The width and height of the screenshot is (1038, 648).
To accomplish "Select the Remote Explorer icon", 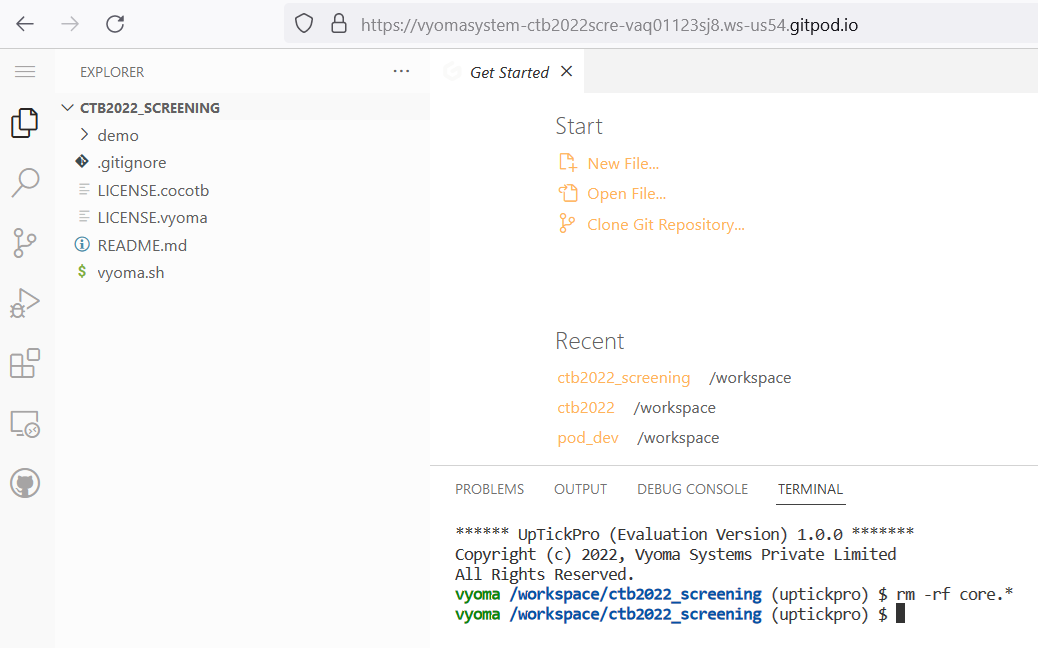I will pyautogui.click(x=24, y=423).
